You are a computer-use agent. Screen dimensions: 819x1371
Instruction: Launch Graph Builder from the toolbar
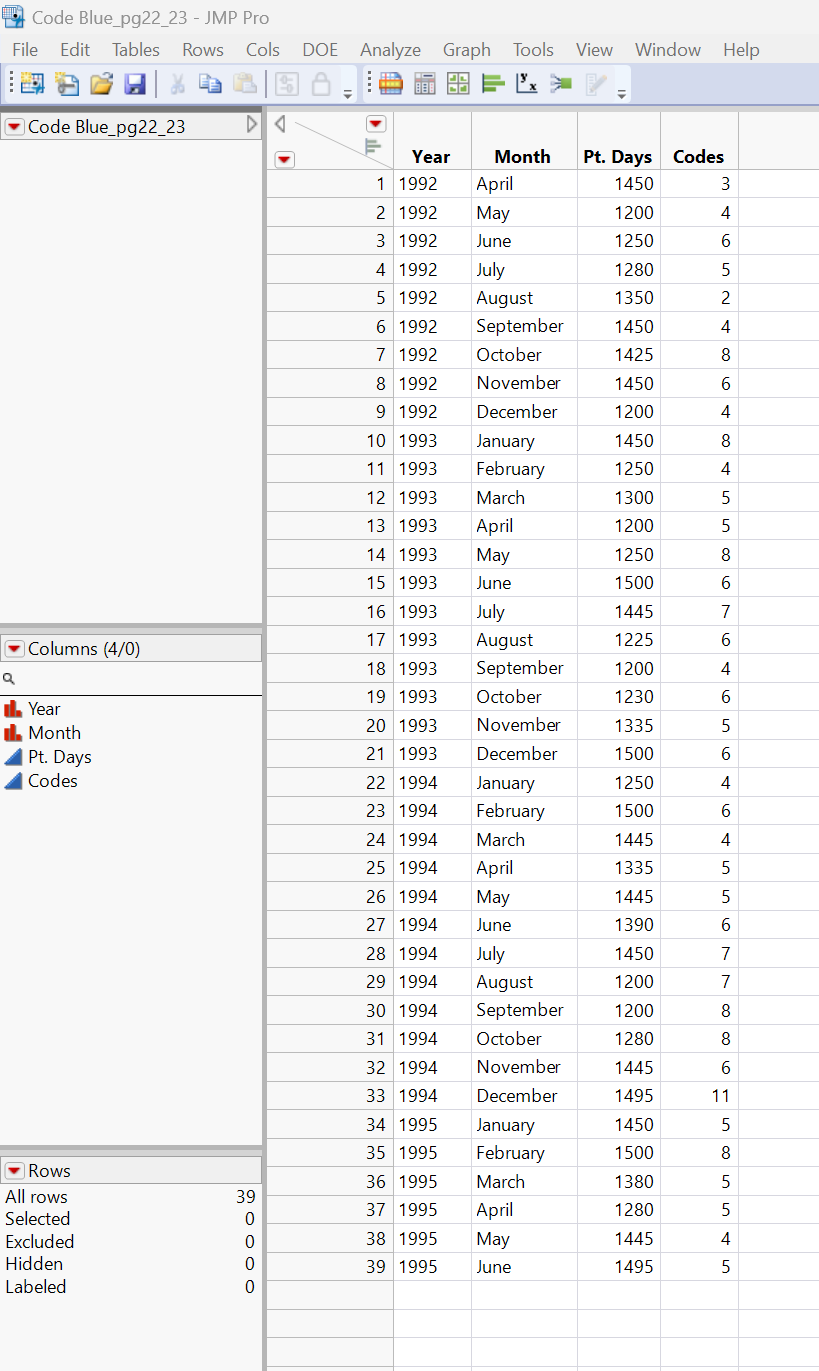pyautogui.click(x=458, y=83)
